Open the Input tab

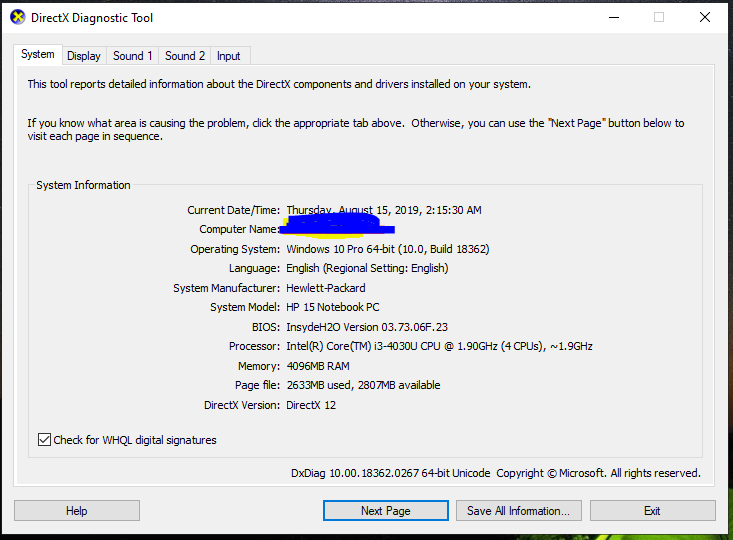229,56
